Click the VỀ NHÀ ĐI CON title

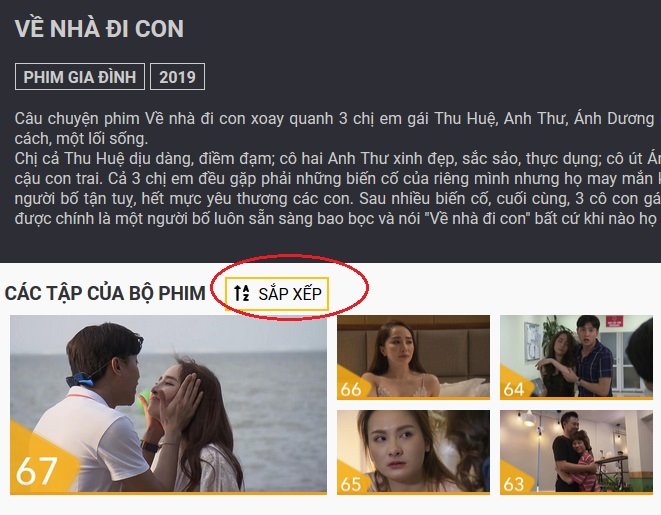tap(99, 29)
